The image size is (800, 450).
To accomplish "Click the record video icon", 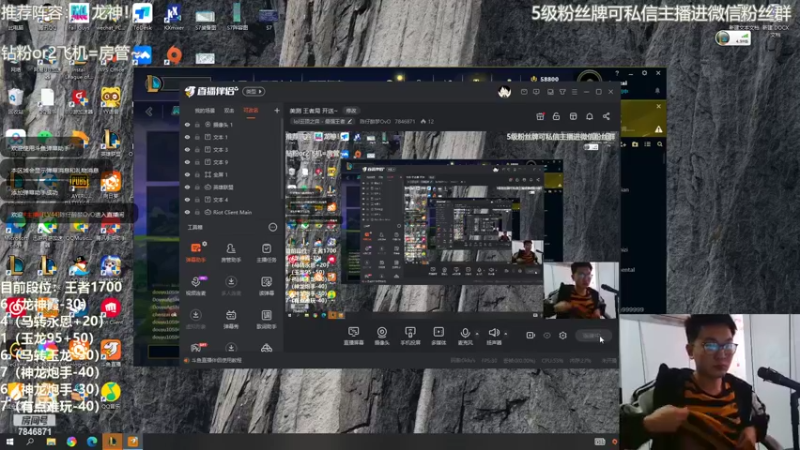I will [x=531, y=335].
